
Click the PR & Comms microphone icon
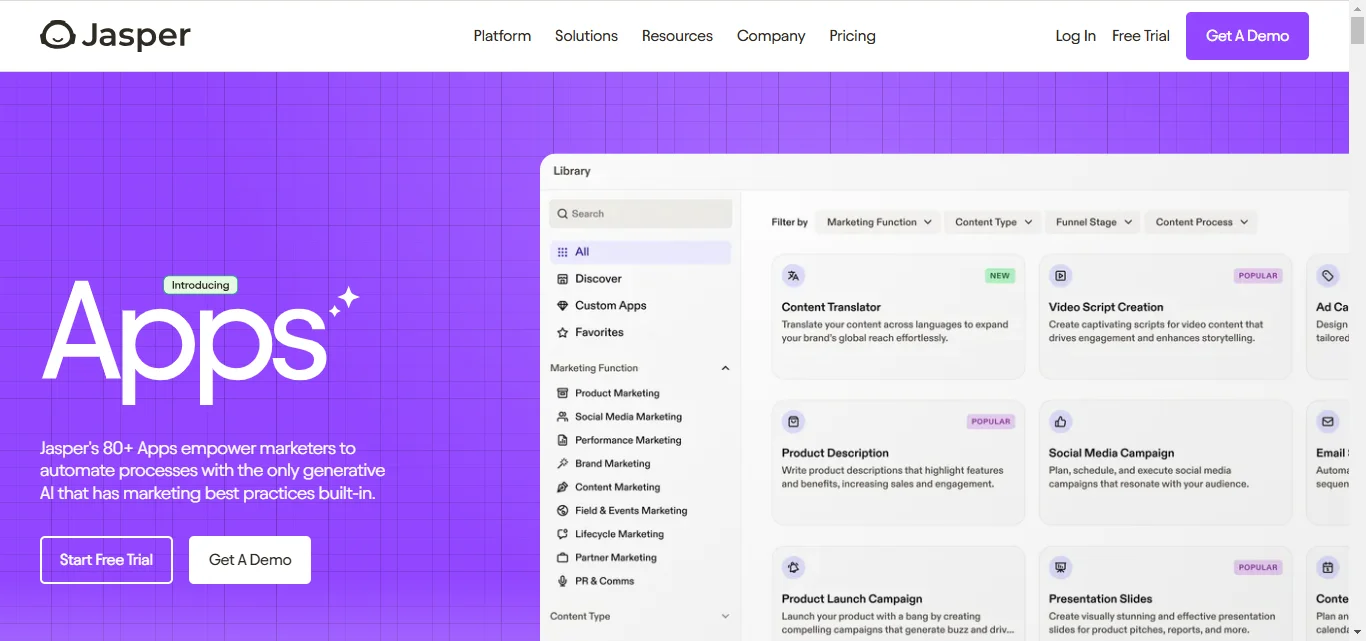pyautogui.click(x=563, y=581)
